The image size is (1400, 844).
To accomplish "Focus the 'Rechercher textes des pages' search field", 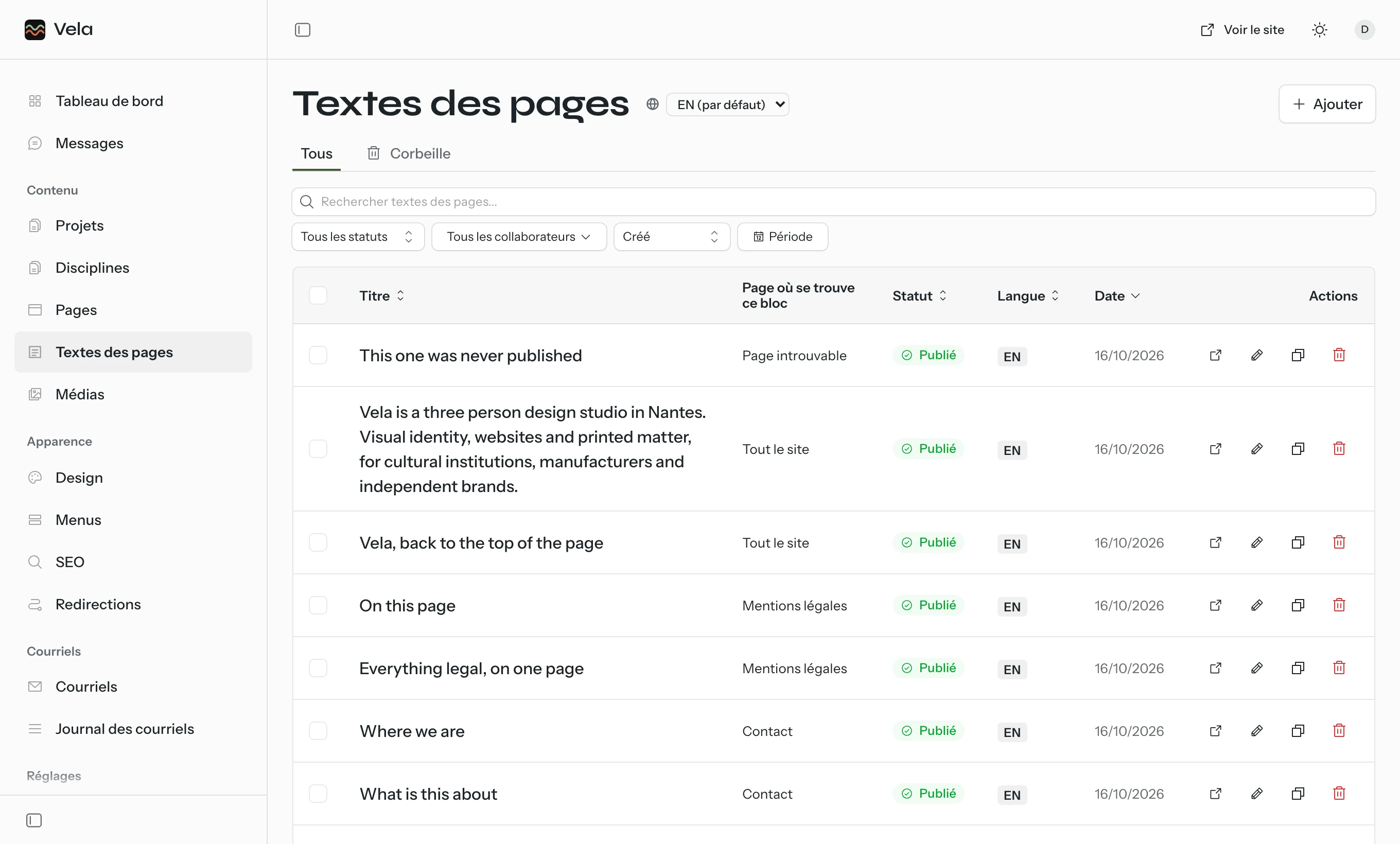I will (833, 202).
